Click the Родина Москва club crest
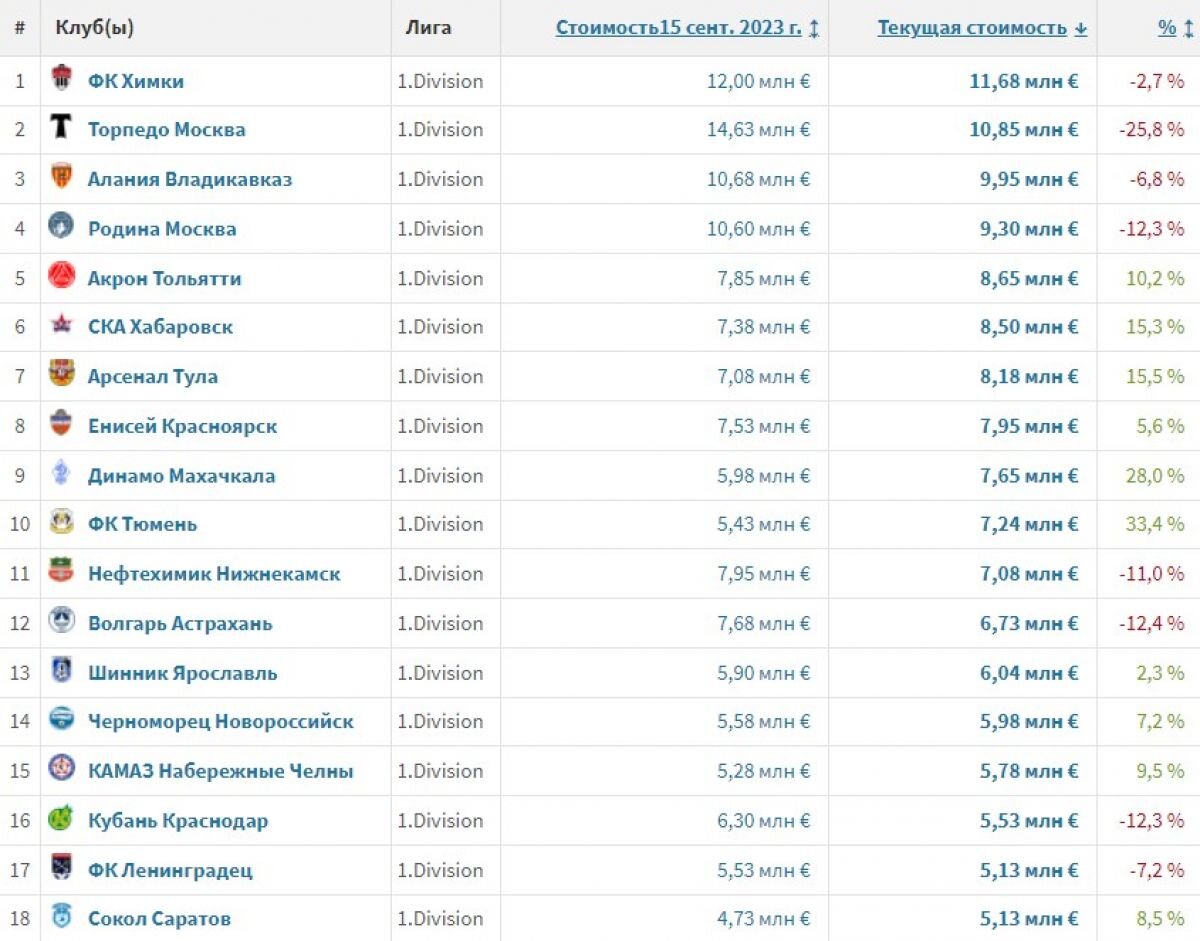This screenshot has height=941, width=1200. 61,226
